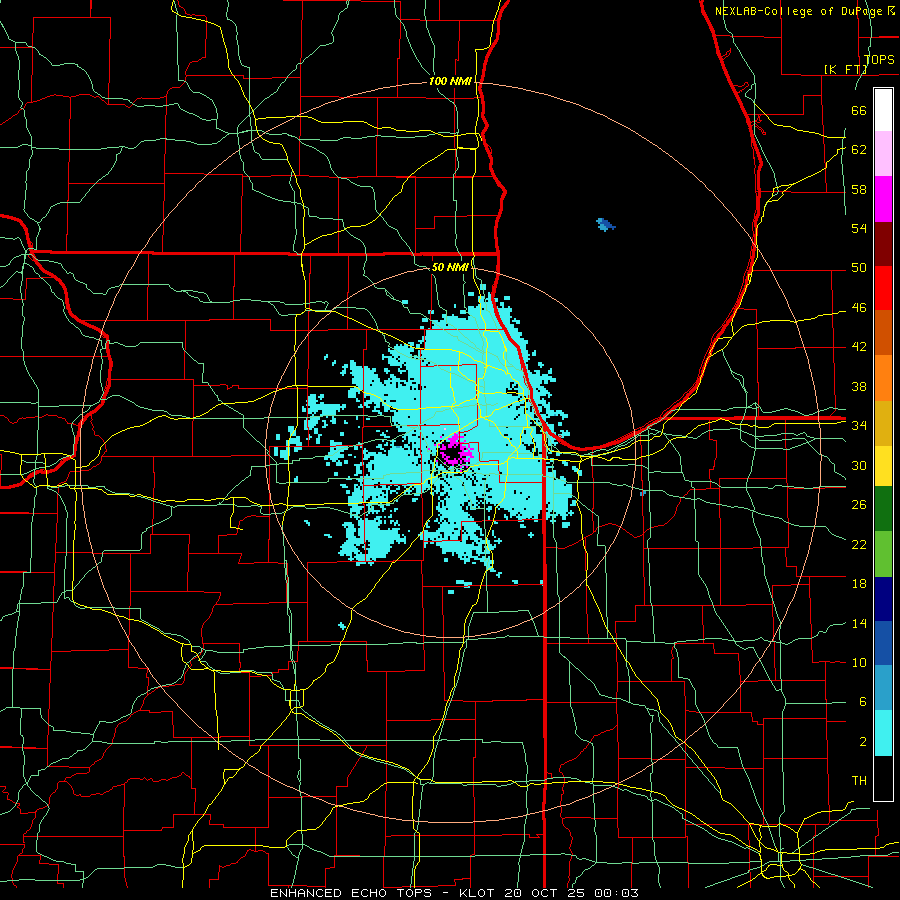Click the orange 38-42 legend swatch

(883, 378)
